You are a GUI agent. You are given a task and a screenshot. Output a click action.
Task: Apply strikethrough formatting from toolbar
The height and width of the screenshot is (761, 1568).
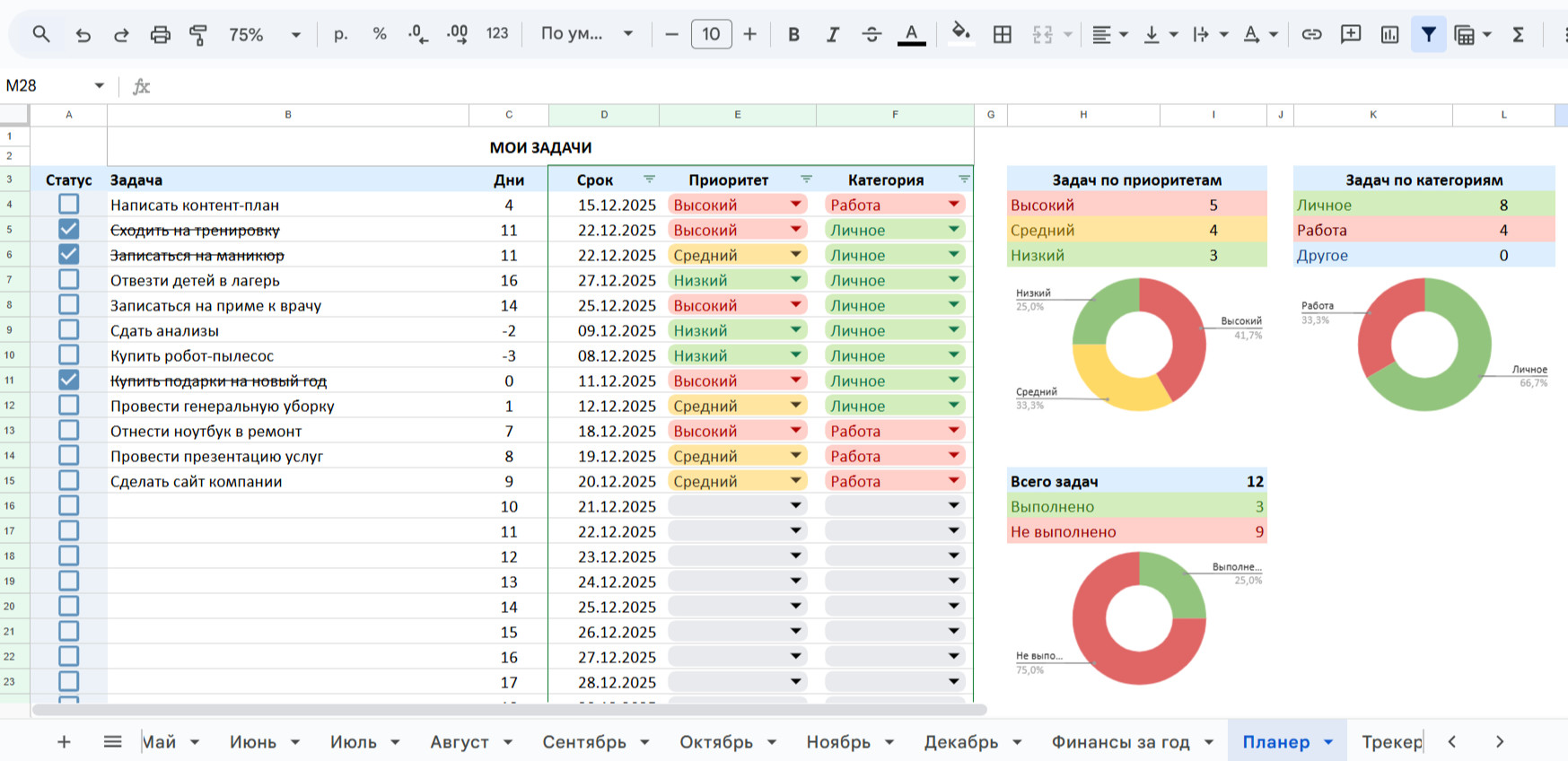click(x=871, y=35)
